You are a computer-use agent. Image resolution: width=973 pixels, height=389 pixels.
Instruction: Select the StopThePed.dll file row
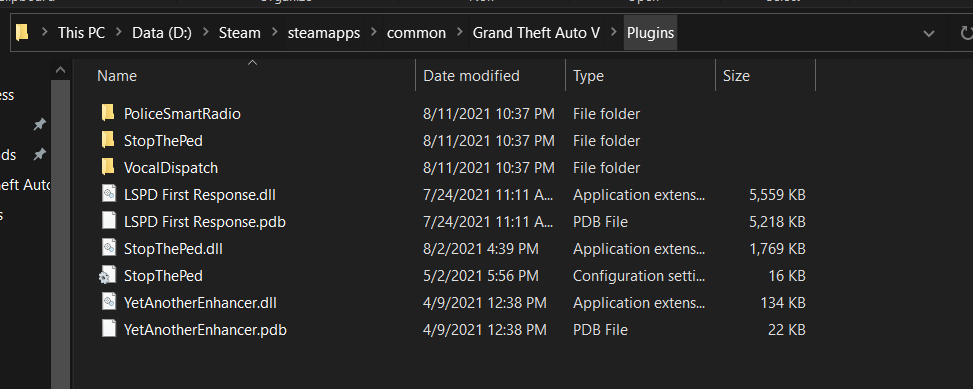(x=453, y=249)
